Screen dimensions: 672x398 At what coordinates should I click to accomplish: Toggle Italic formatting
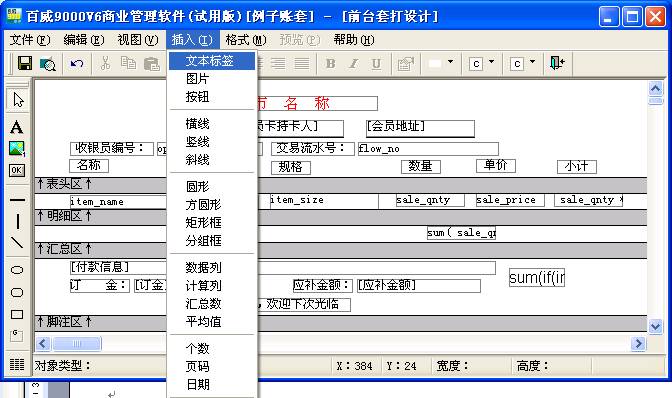tap(353, 64)
